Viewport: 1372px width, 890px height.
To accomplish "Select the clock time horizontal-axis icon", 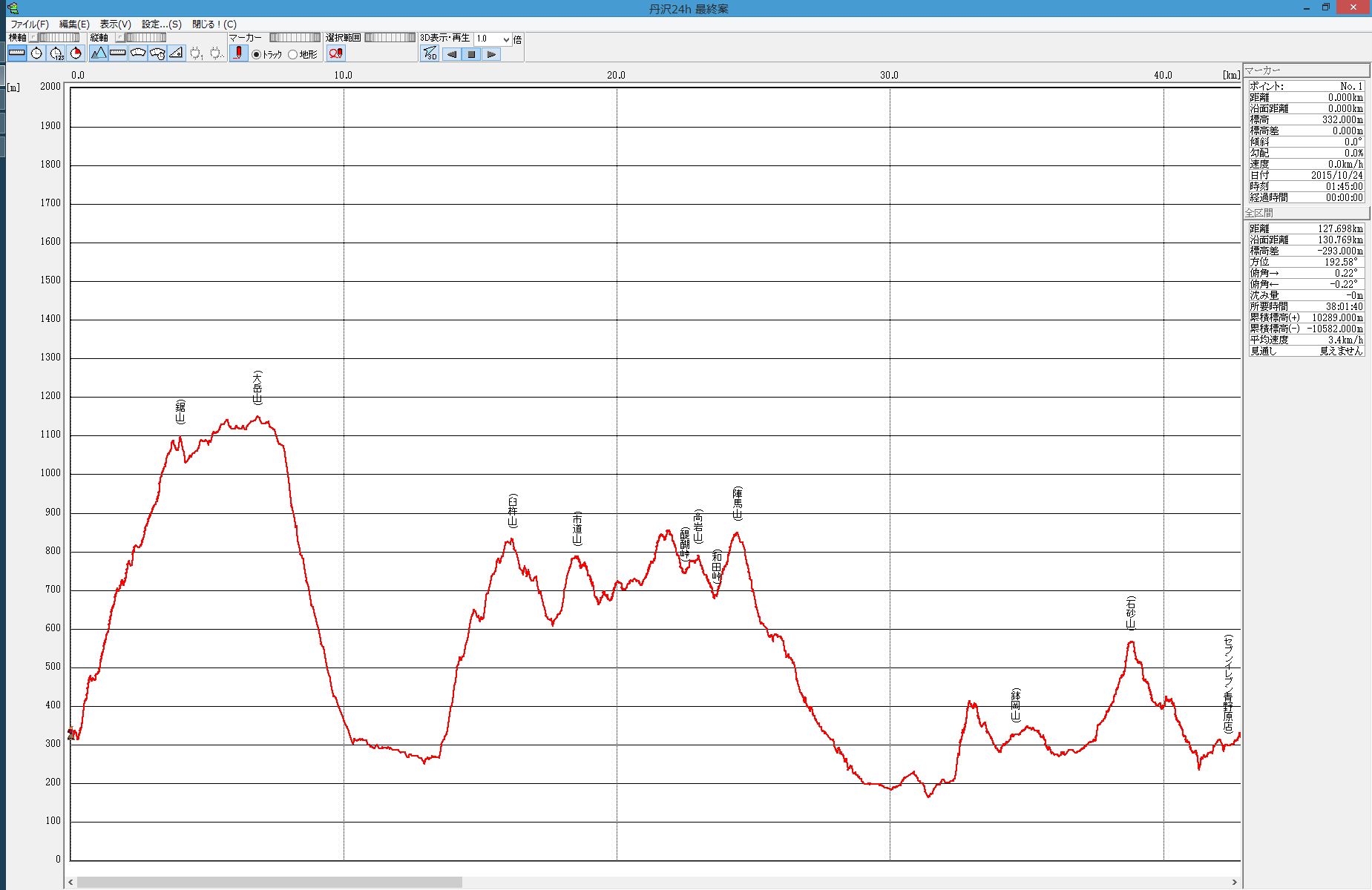I will click(36, 53).
